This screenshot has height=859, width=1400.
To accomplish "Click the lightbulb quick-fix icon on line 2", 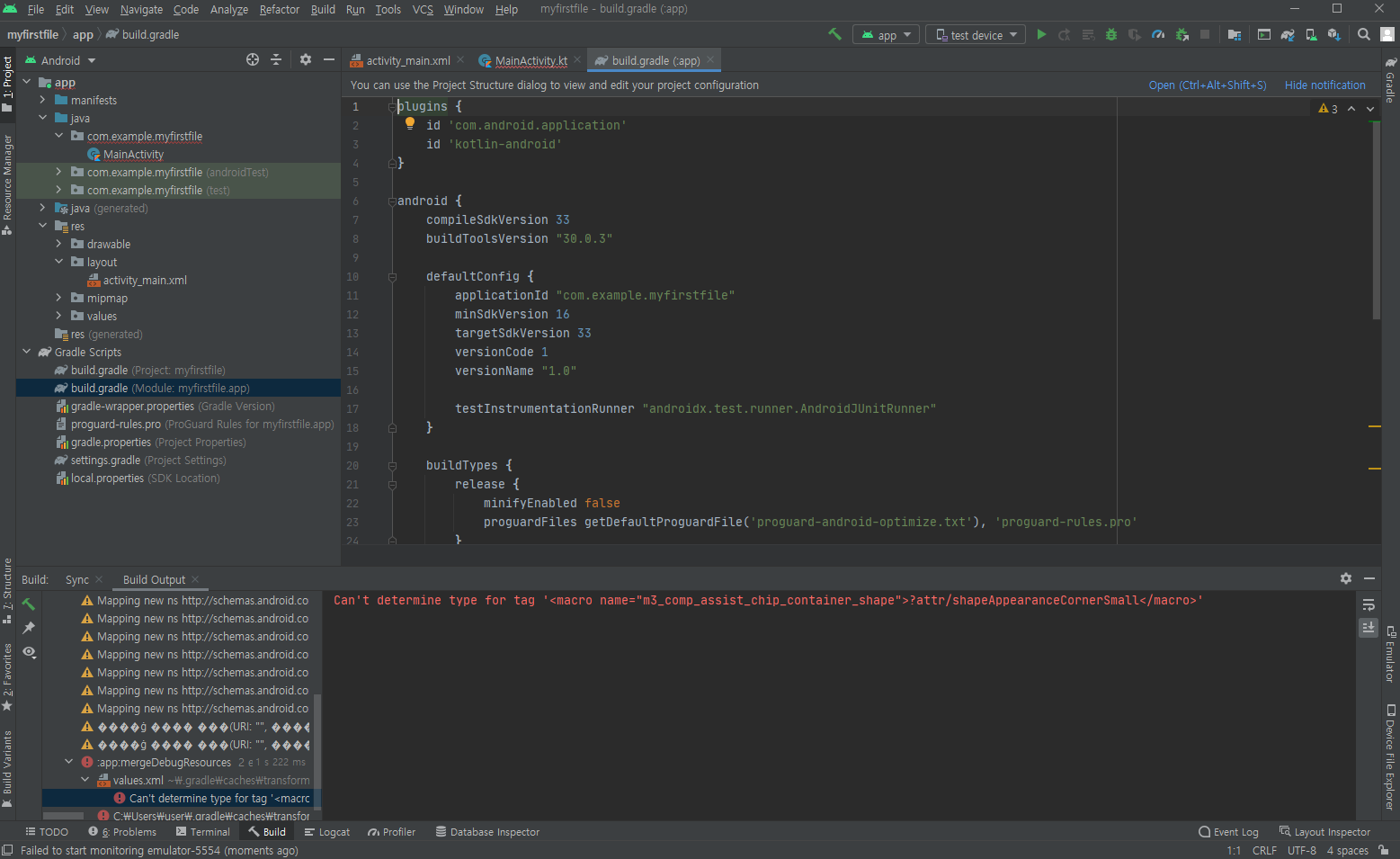I will click(x=409, y=123).
